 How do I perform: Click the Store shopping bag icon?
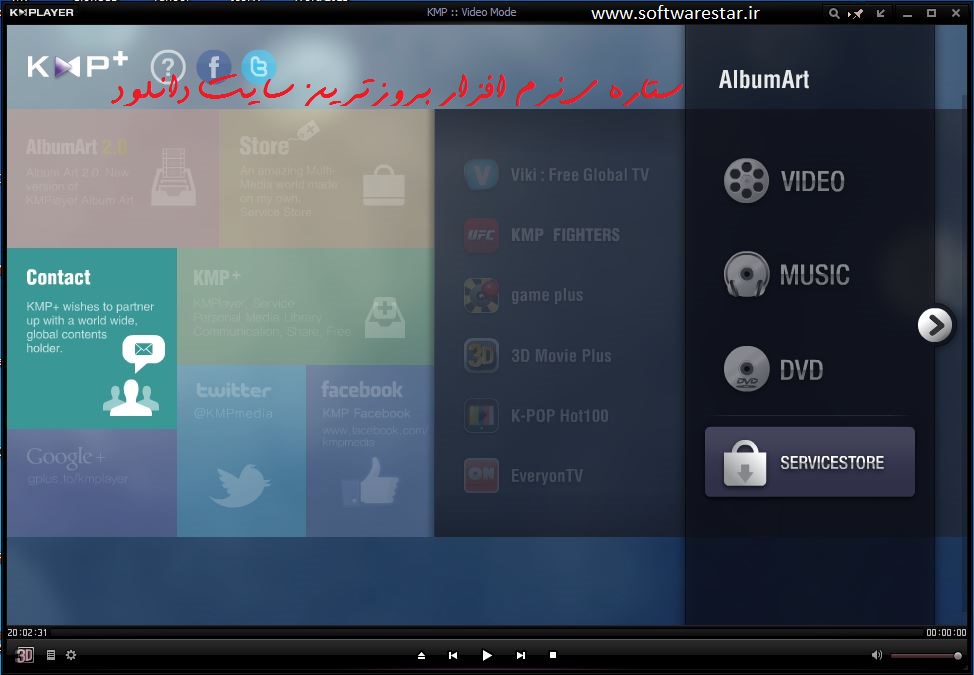click(x=384, y=186)
